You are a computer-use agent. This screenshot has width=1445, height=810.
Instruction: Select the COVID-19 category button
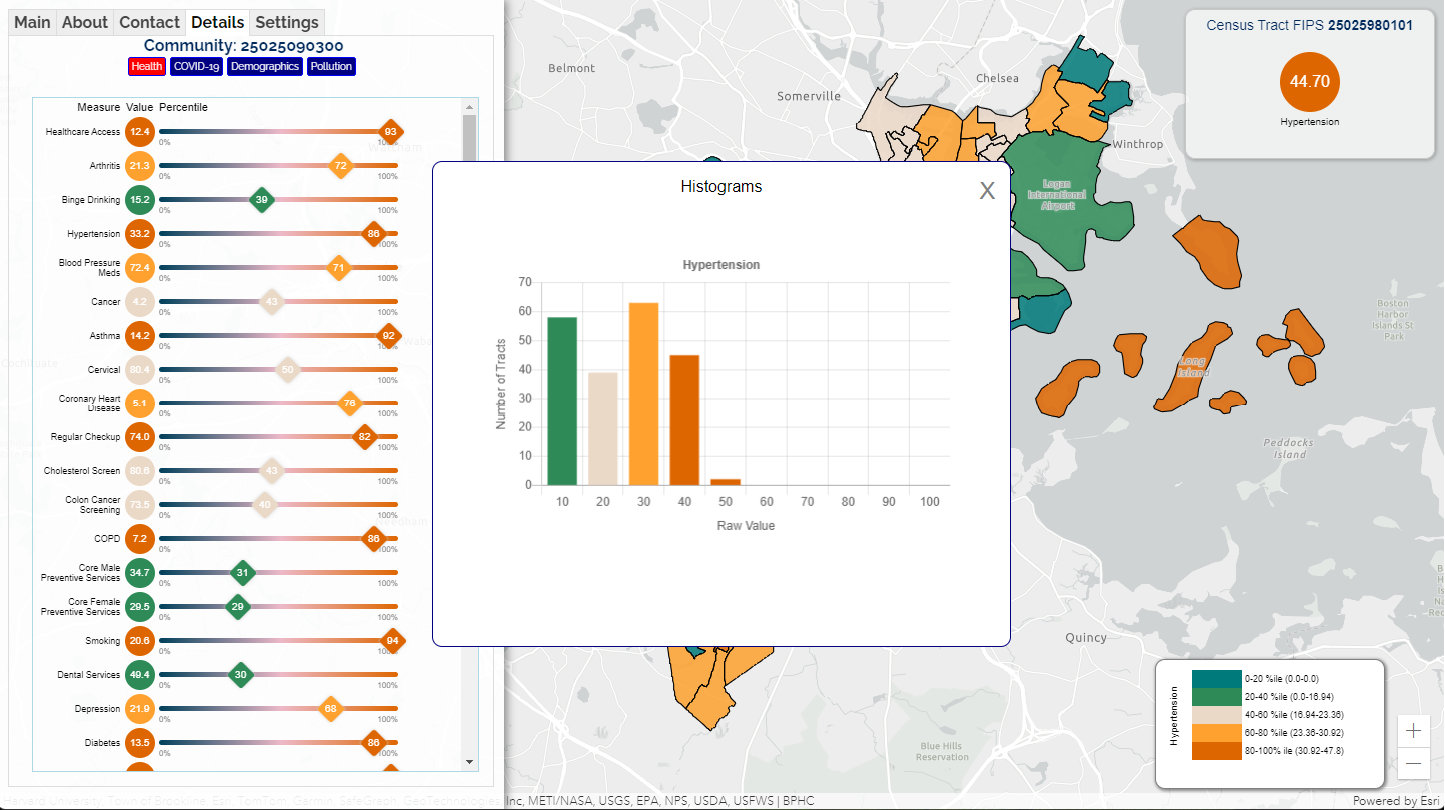pyautogui.click(x=195, y=66)
